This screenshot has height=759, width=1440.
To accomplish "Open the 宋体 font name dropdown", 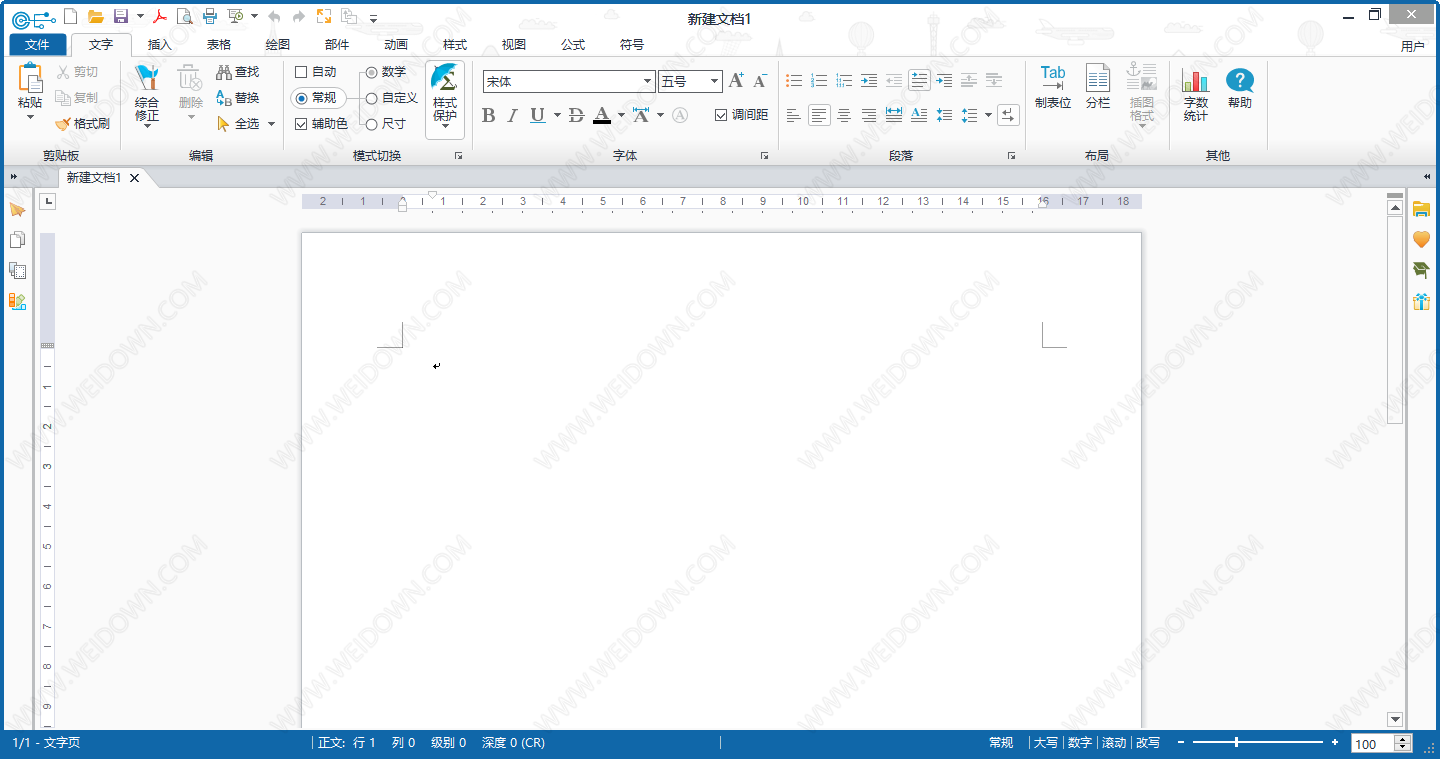I will 648,82.
